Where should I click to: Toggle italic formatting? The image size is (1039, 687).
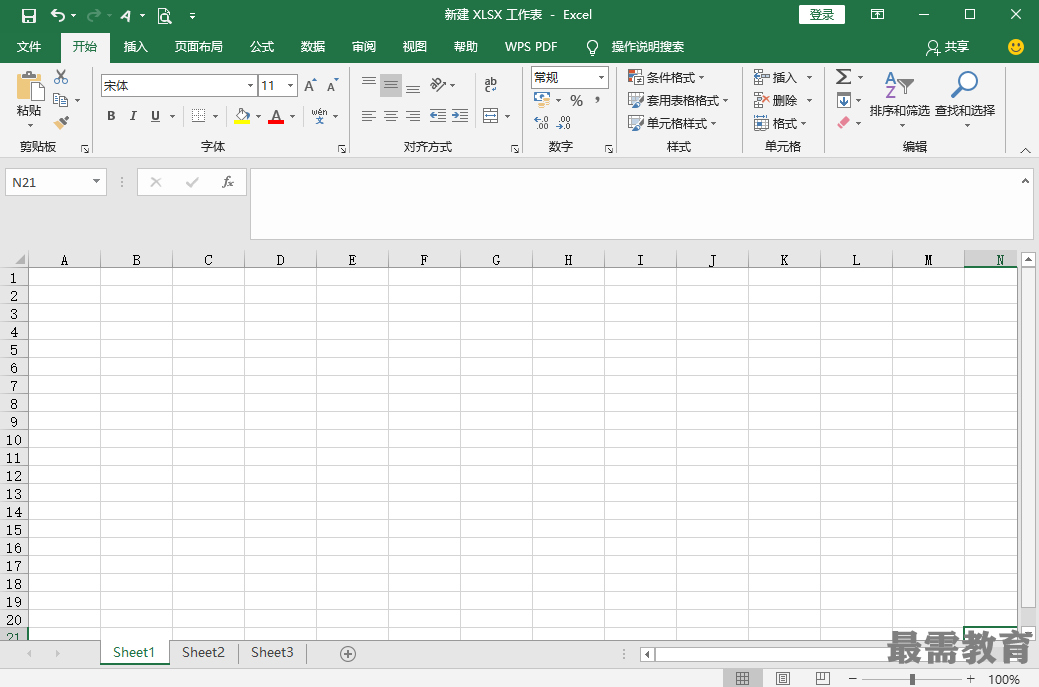tap(133, 116)
